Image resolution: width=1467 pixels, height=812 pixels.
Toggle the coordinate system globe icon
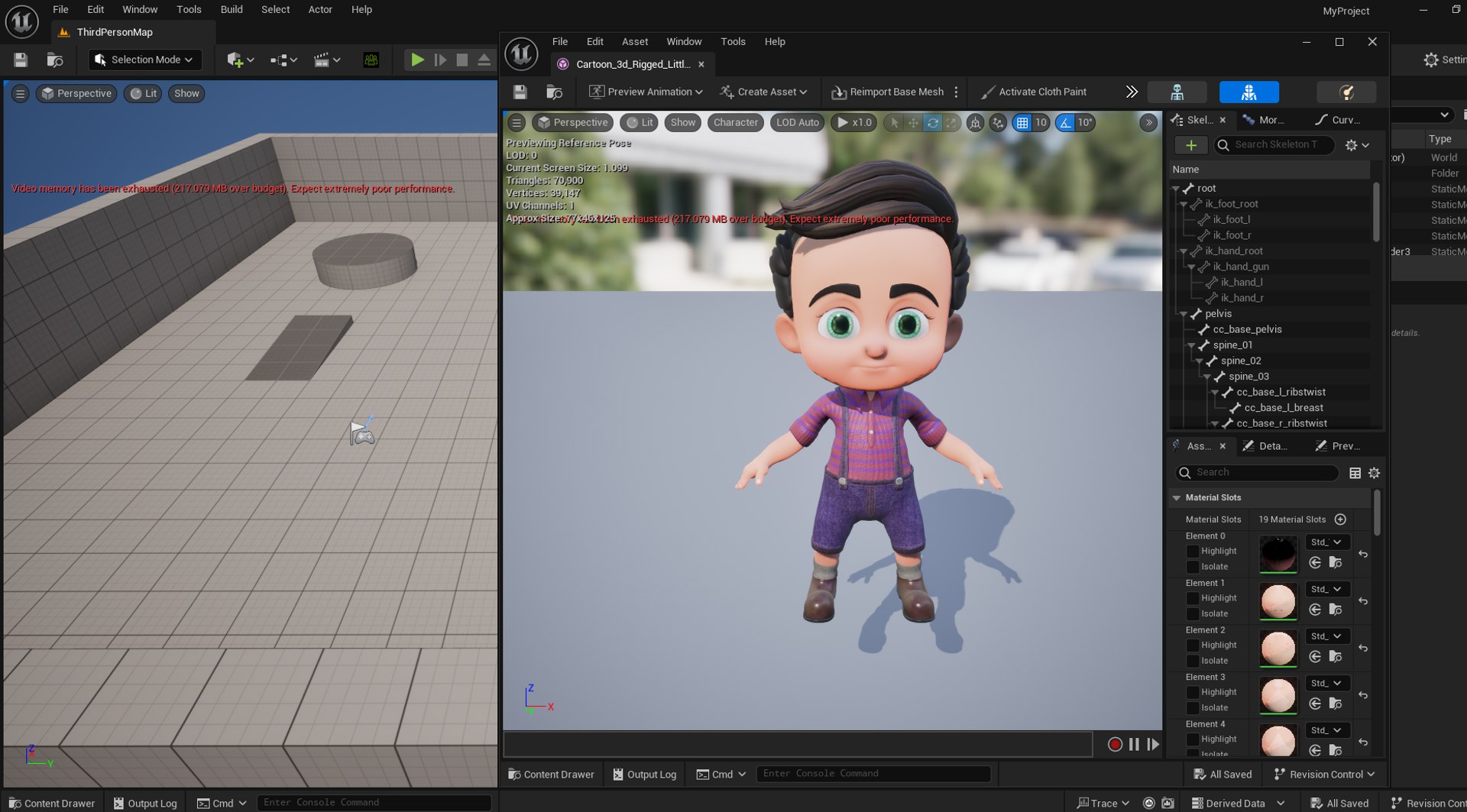pos(975,122)
